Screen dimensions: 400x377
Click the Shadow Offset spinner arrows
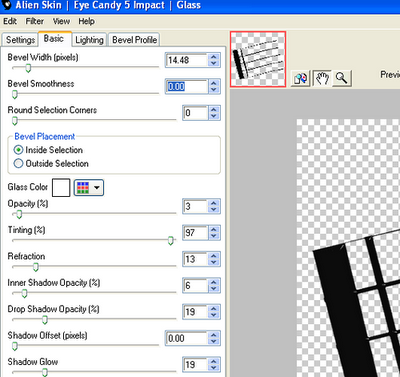pos(214,338)
